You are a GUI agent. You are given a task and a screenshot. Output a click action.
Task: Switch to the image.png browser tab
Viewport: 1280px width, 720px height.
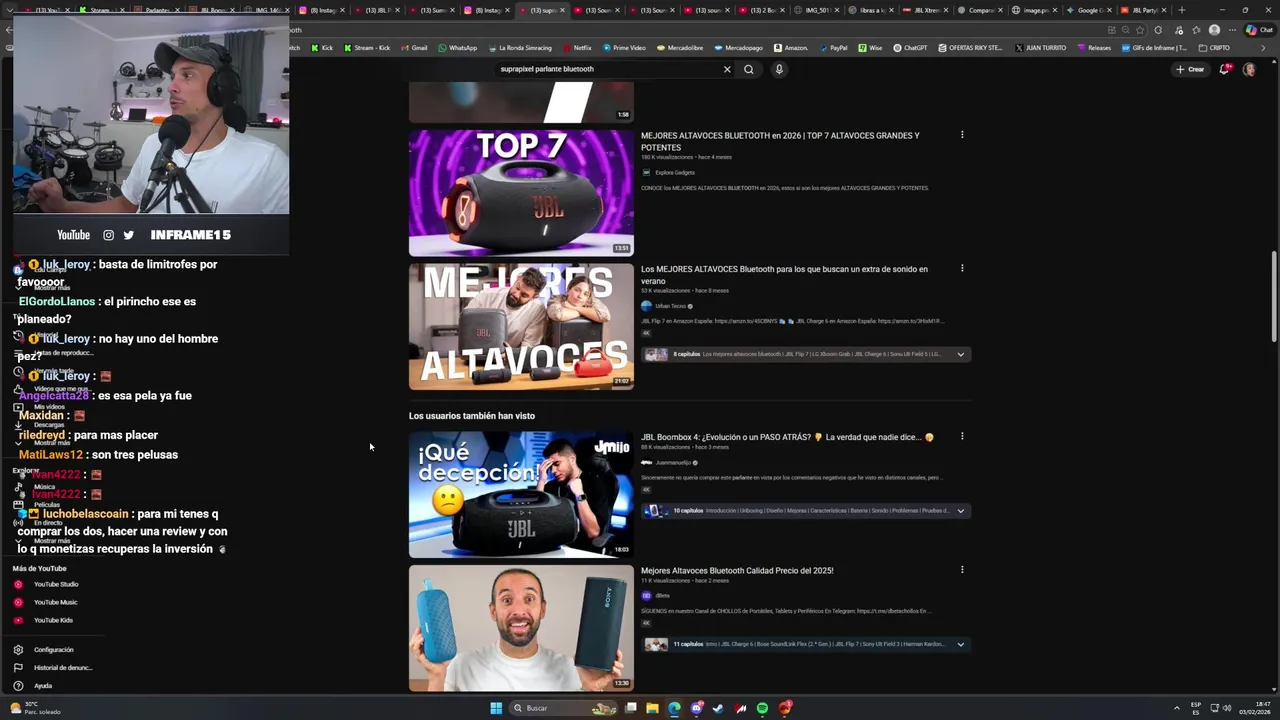coord(1034,10)
